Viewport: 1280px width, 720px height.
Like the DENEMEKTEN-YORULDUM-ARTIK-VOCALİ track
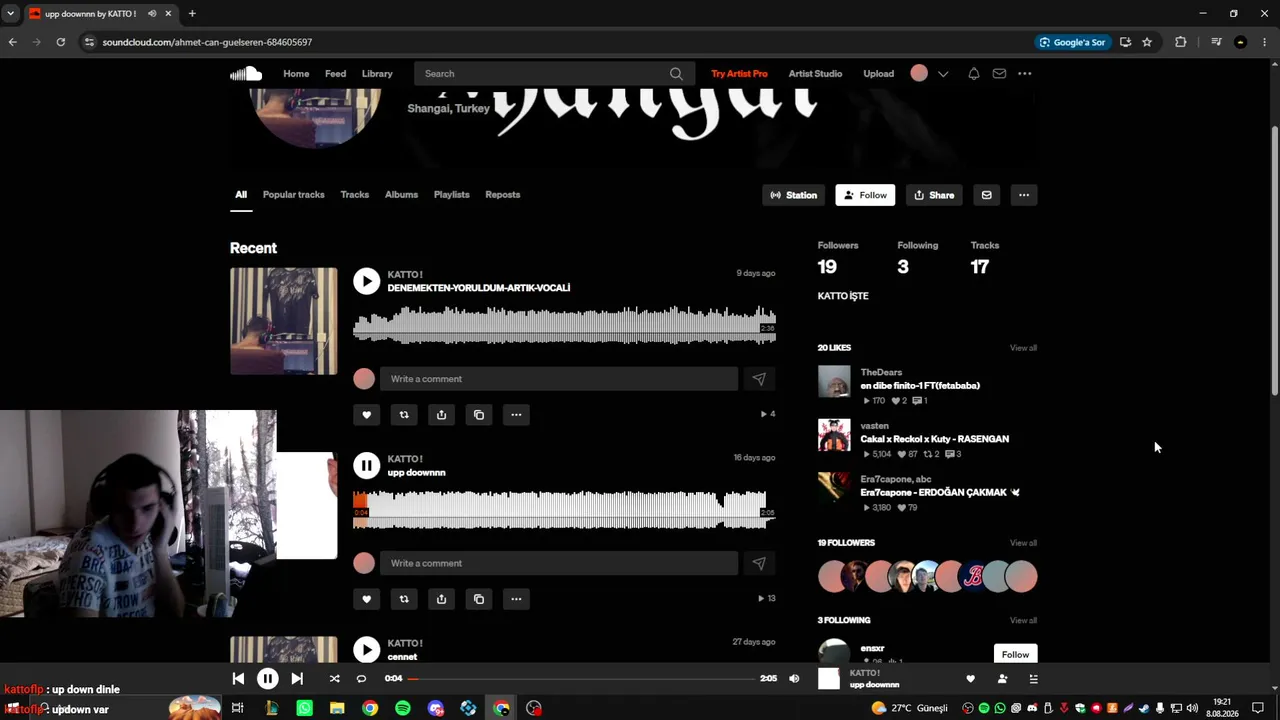[366, 414]
